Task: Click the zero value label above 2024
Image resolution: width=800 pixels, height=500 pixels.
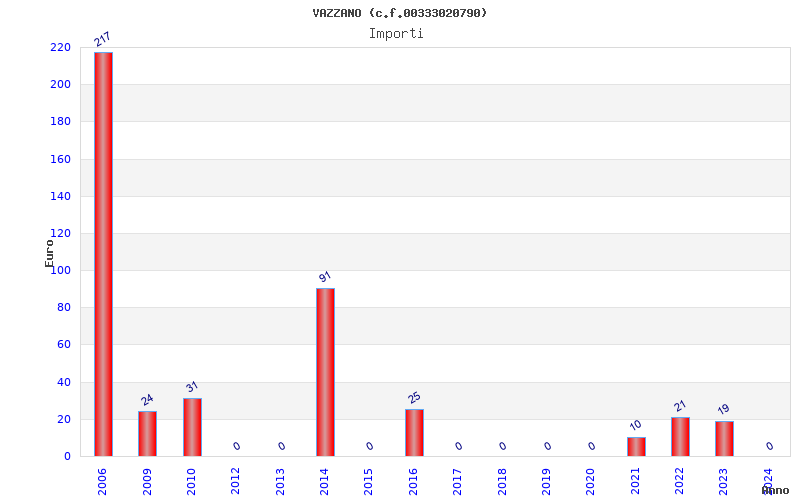Action: coord(769,446)
